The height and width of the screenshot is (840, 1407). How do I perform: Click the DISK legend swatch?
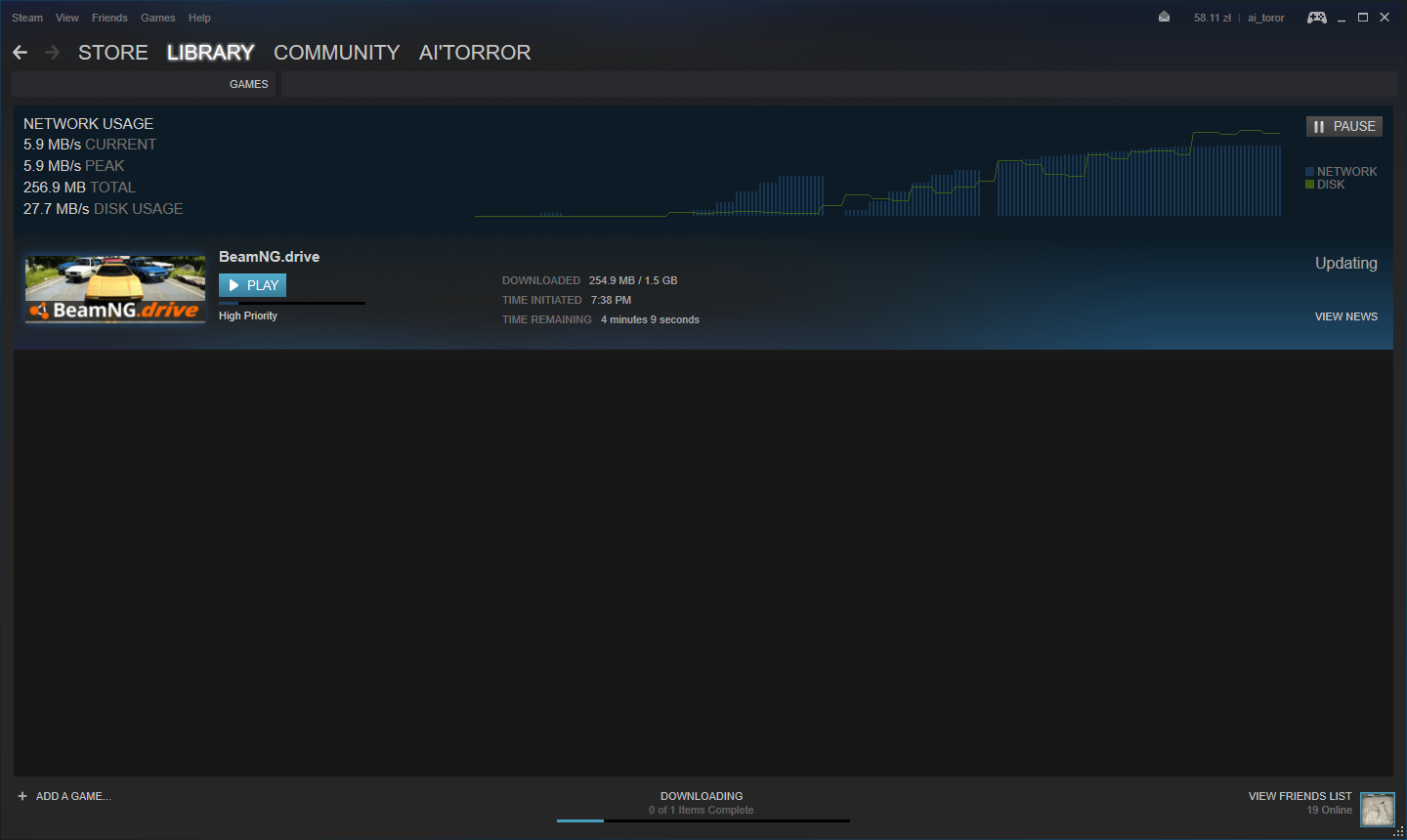click(1309, 185)
